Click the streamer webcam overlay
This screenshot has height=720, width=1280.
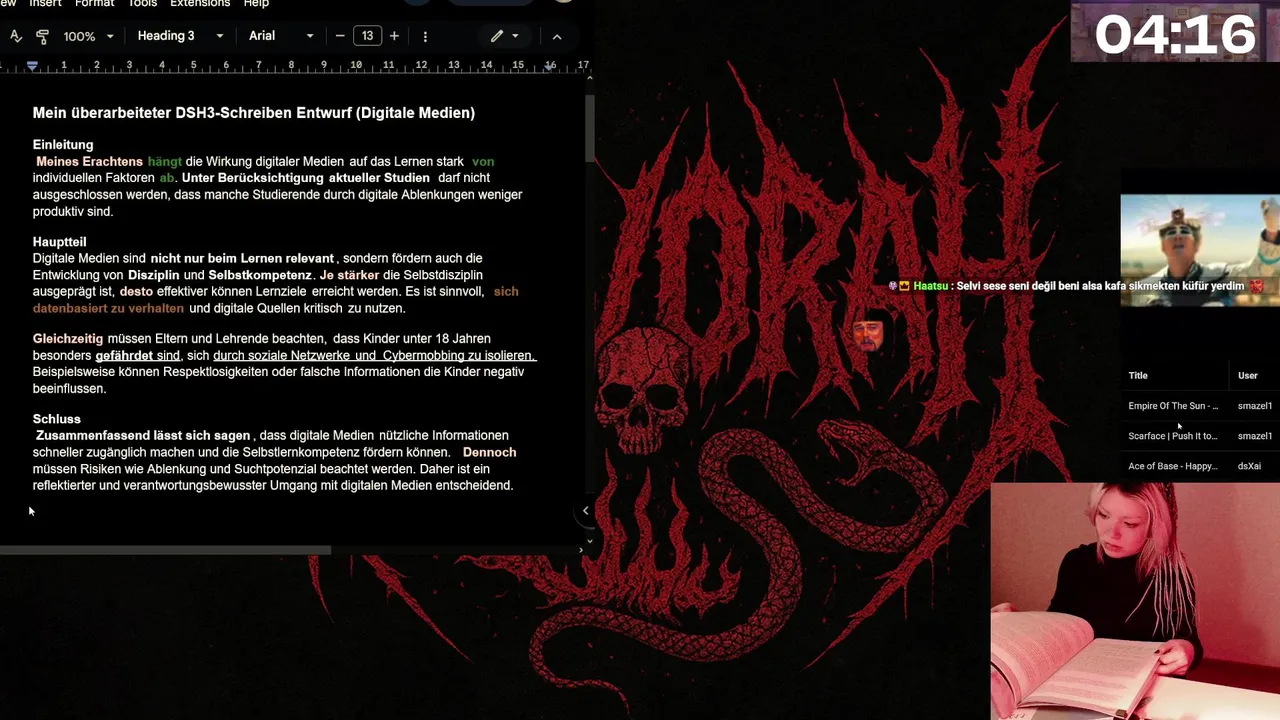[x=1135, y=601]
